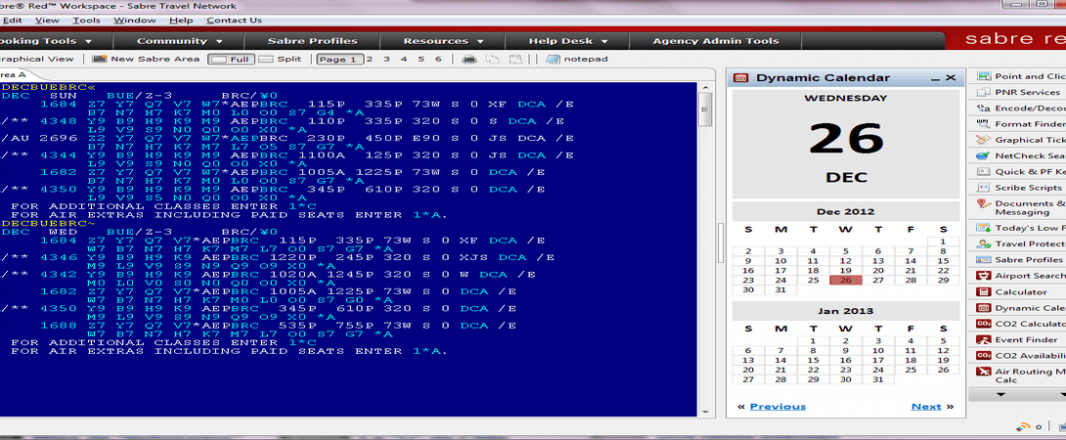Open the Encode/Decode tool icon
Viewport: 1066px width, 440px height.
pos(983,108)
